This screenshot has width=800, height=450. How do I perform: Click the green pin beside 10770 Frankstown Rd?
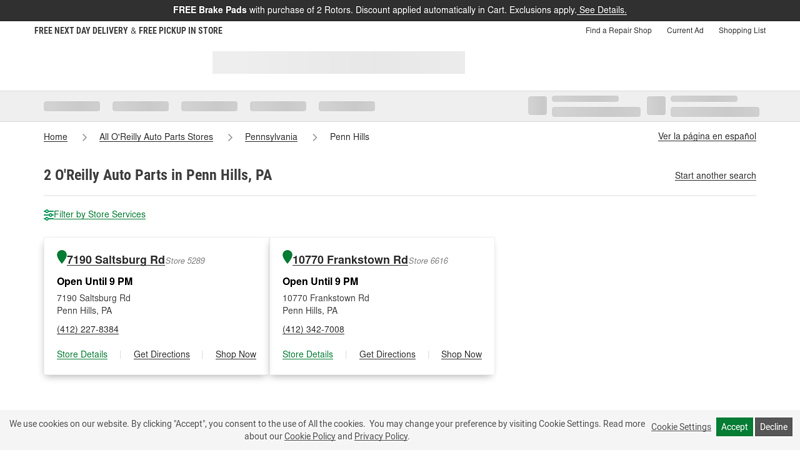287,258
